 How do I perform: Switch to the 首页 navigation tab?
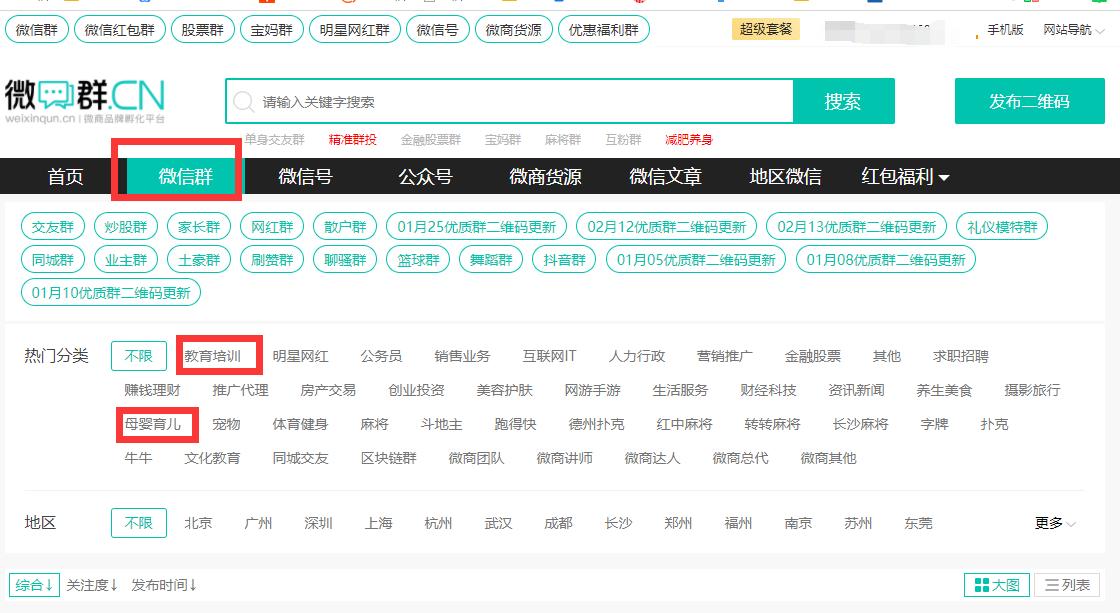click(x=64, y=176)
